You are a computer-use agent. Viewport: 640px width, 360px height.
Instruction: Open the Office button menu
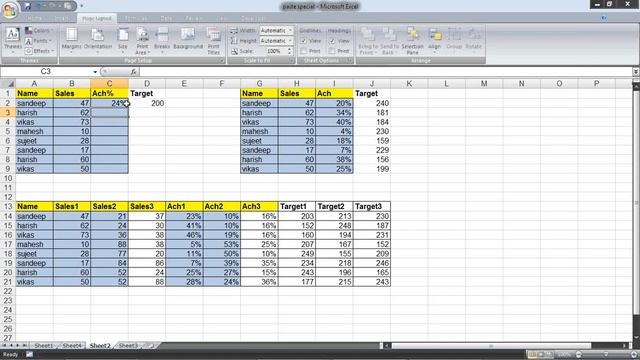coord(10,9)
